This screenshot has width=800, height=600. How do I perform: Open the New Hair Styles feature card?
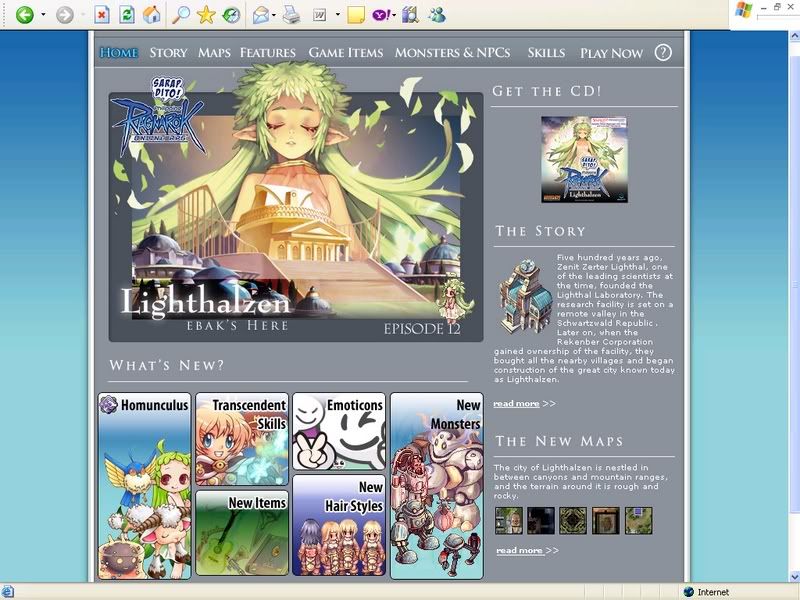pos(339,526)
